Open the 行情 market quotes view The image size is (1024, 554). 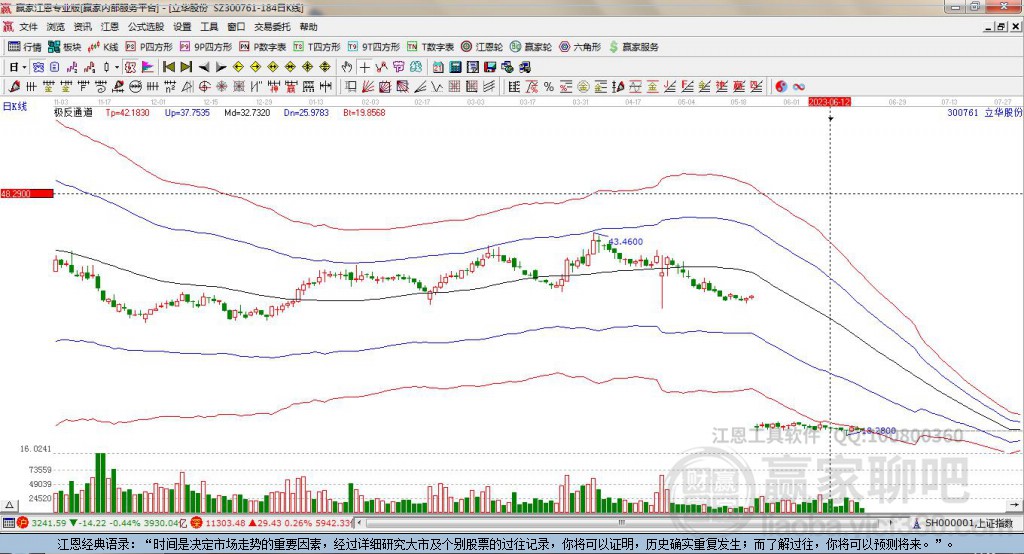click(25, 47)
